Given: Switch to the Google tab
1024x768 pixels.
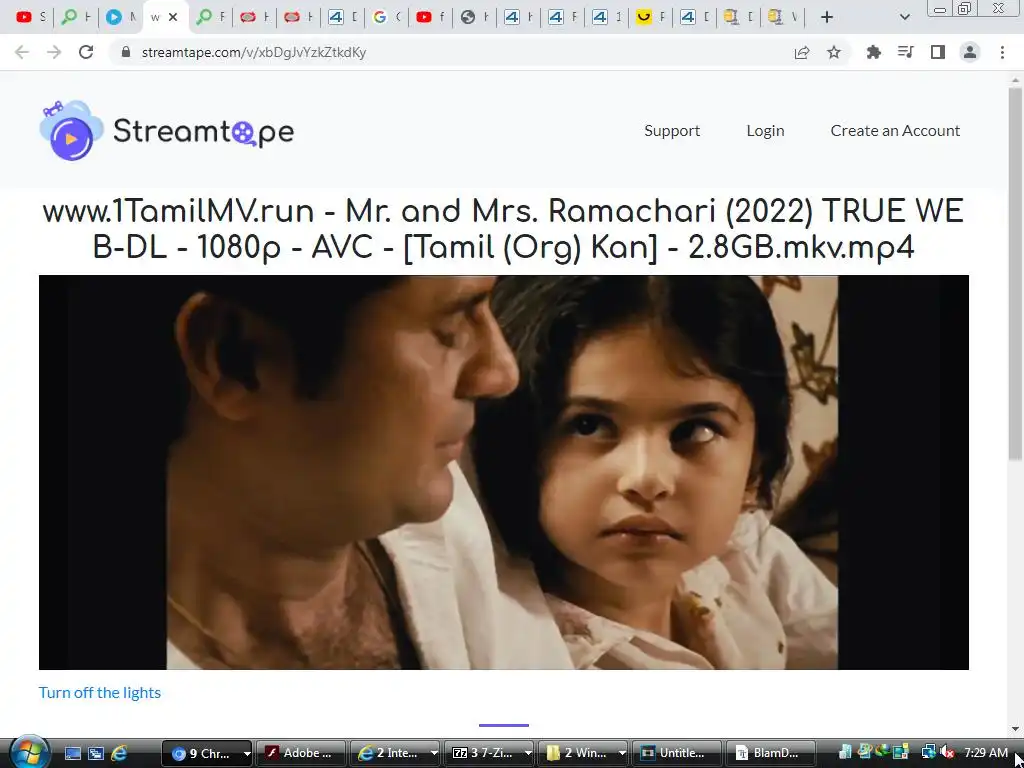Looking at the screenshot, I should [386, 17].
